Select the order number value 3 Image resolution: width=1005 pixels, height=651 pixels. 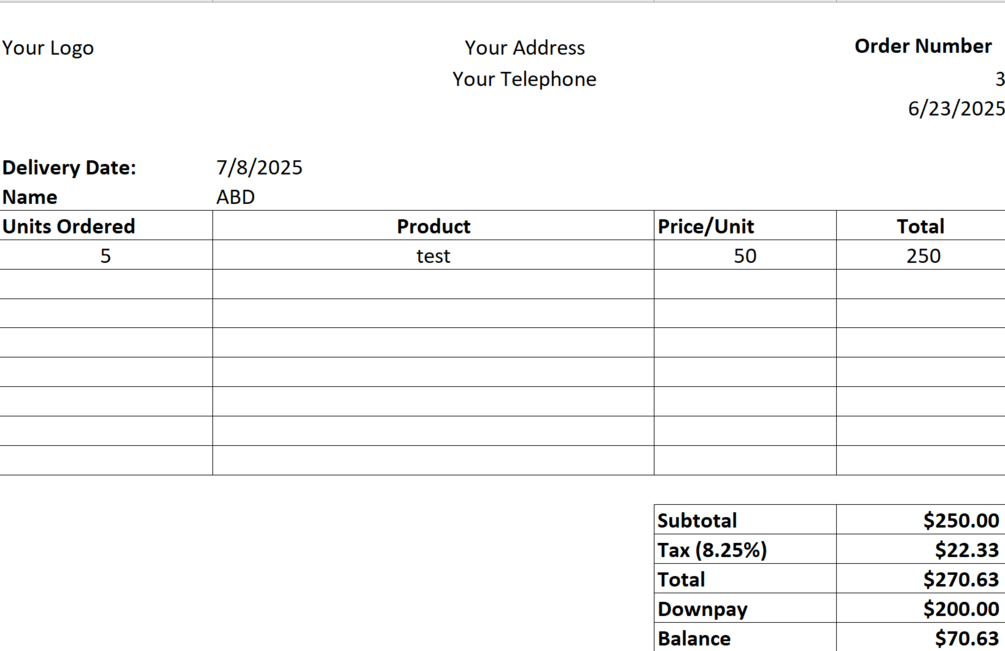tap(998, 80)
